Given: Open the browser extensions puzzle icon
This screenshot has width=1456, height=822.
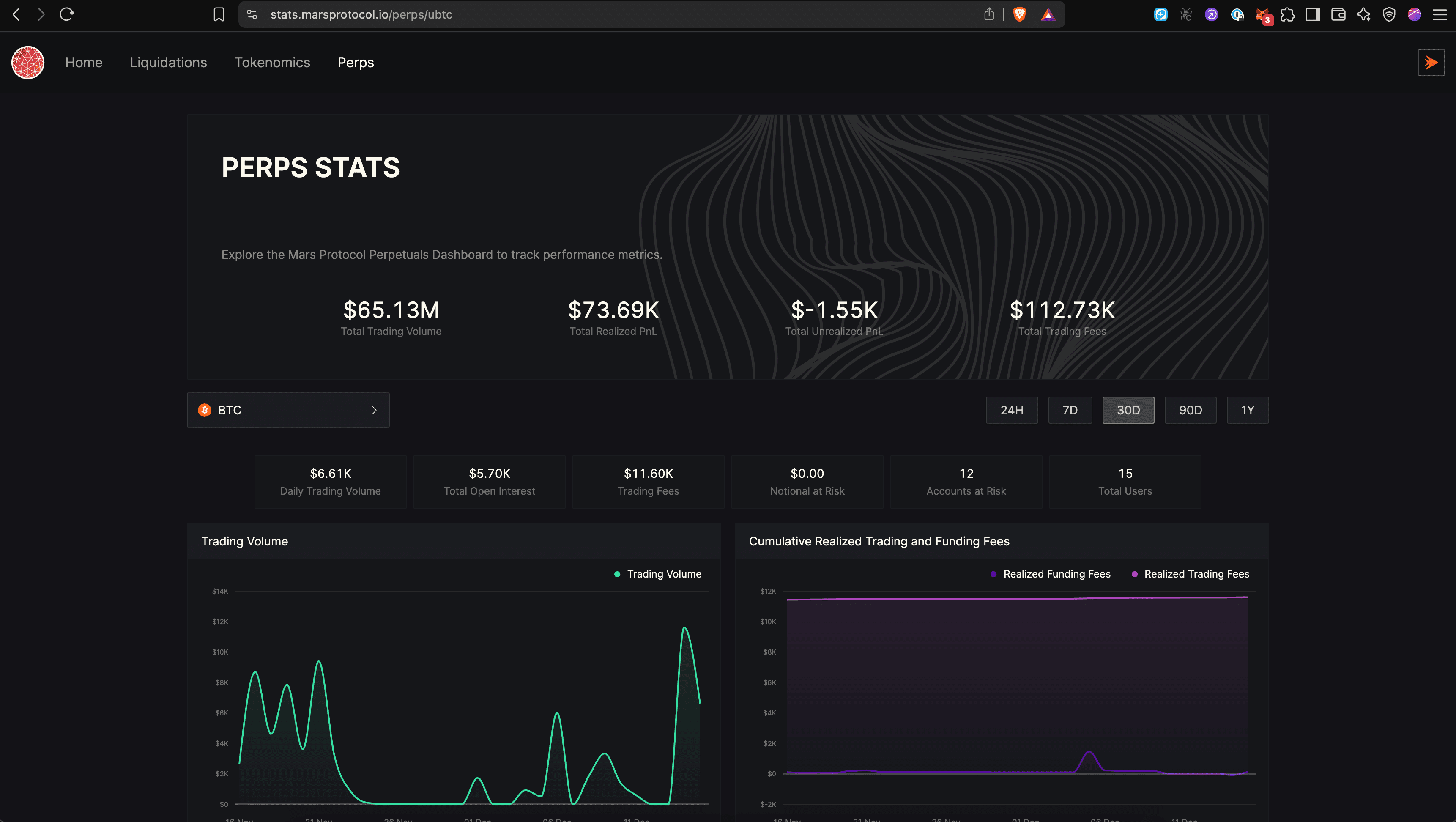Looking at the screenshot, I should click(1288, 14).
